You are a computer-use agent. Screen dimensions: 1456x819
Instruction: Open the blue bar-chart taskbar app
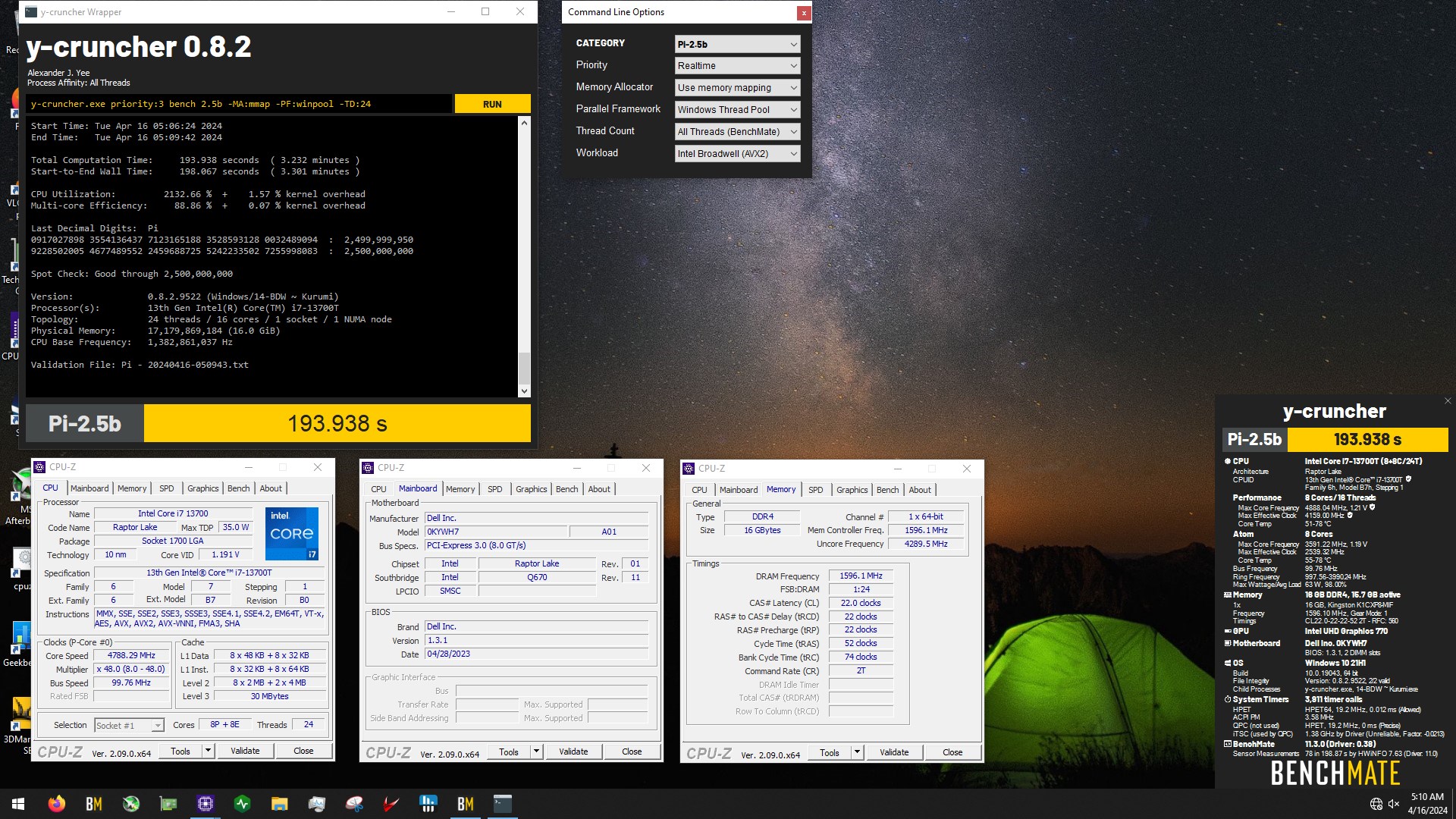(x=428, y=804)
